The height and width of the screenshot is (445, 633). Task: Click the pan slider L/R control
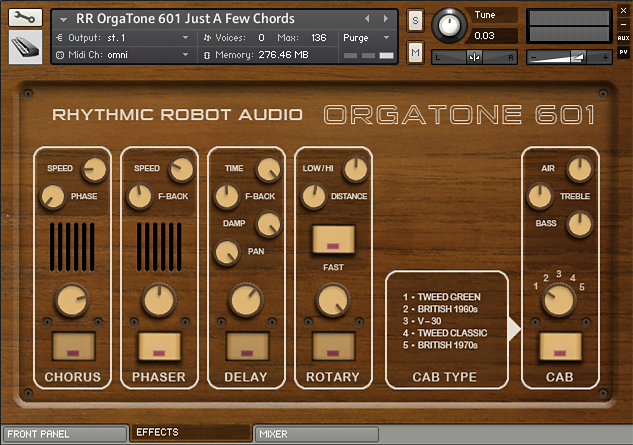coord(474,57)
